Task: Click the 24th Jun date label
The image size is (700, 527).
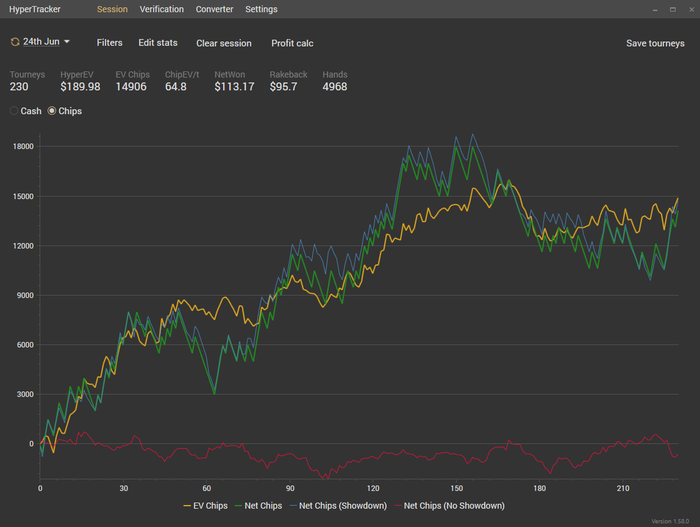Action: point(41,42)
